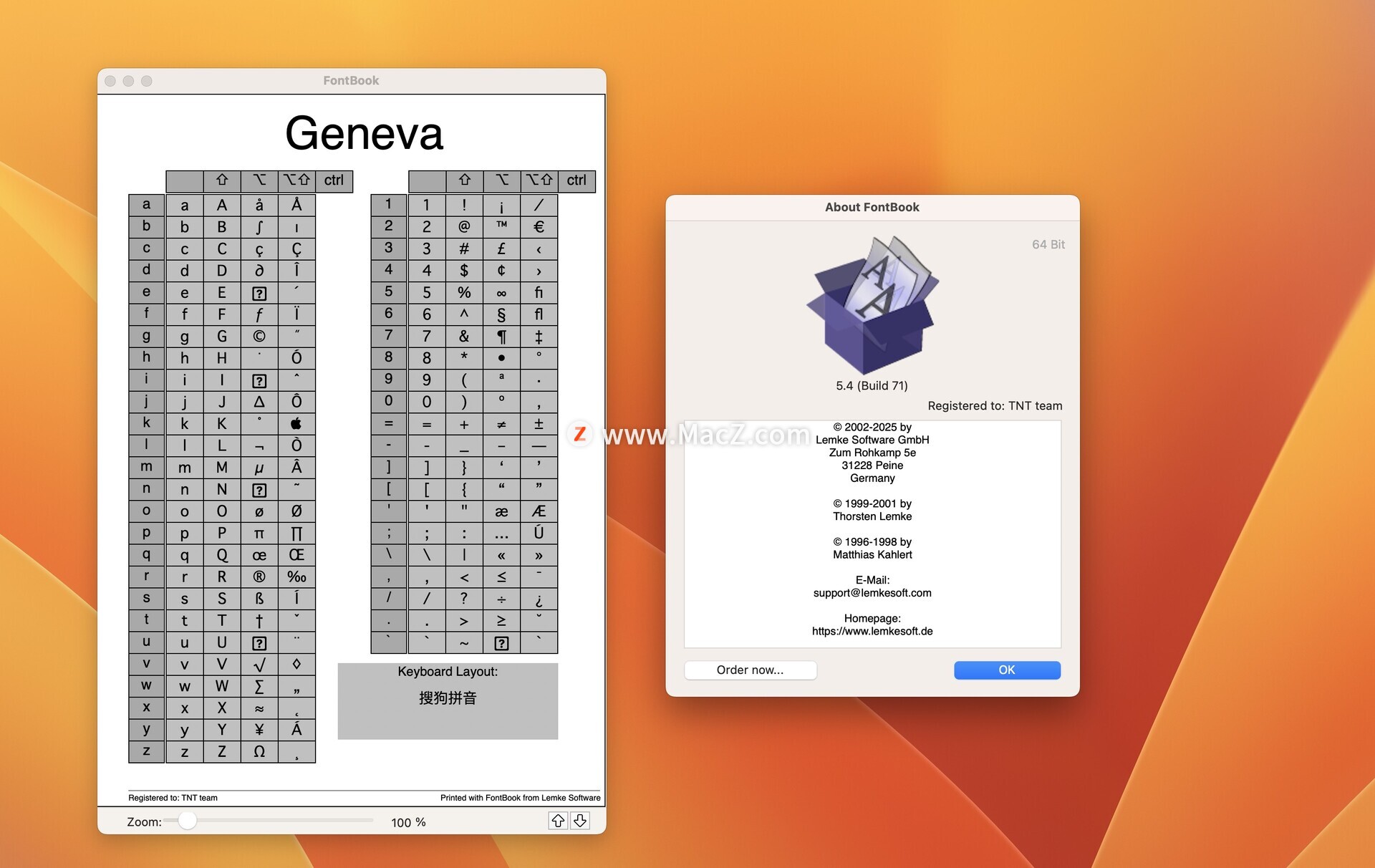Click the 100 % zoom value

point(408,822)
